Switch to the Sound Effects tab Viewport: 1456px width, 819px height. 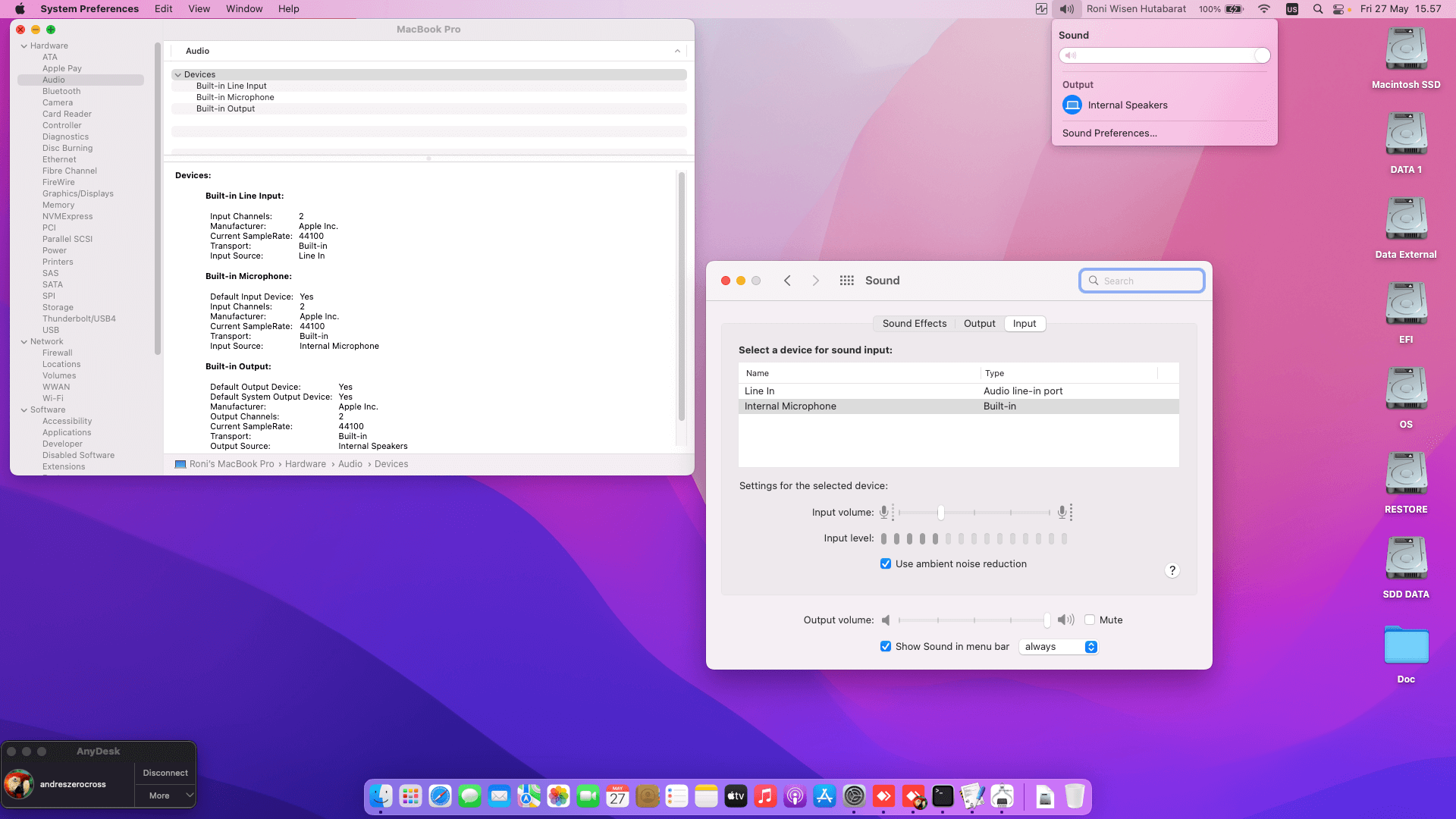point(914,324)
